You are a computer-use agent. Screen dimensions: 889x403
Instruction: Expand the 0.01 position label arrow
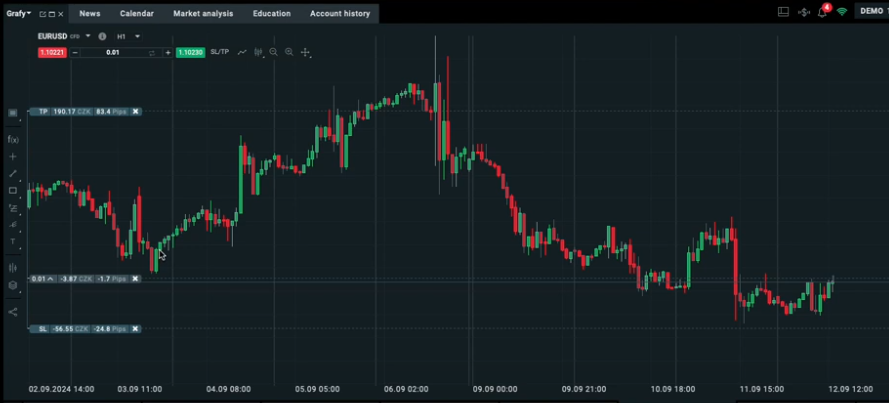[50, 279]
